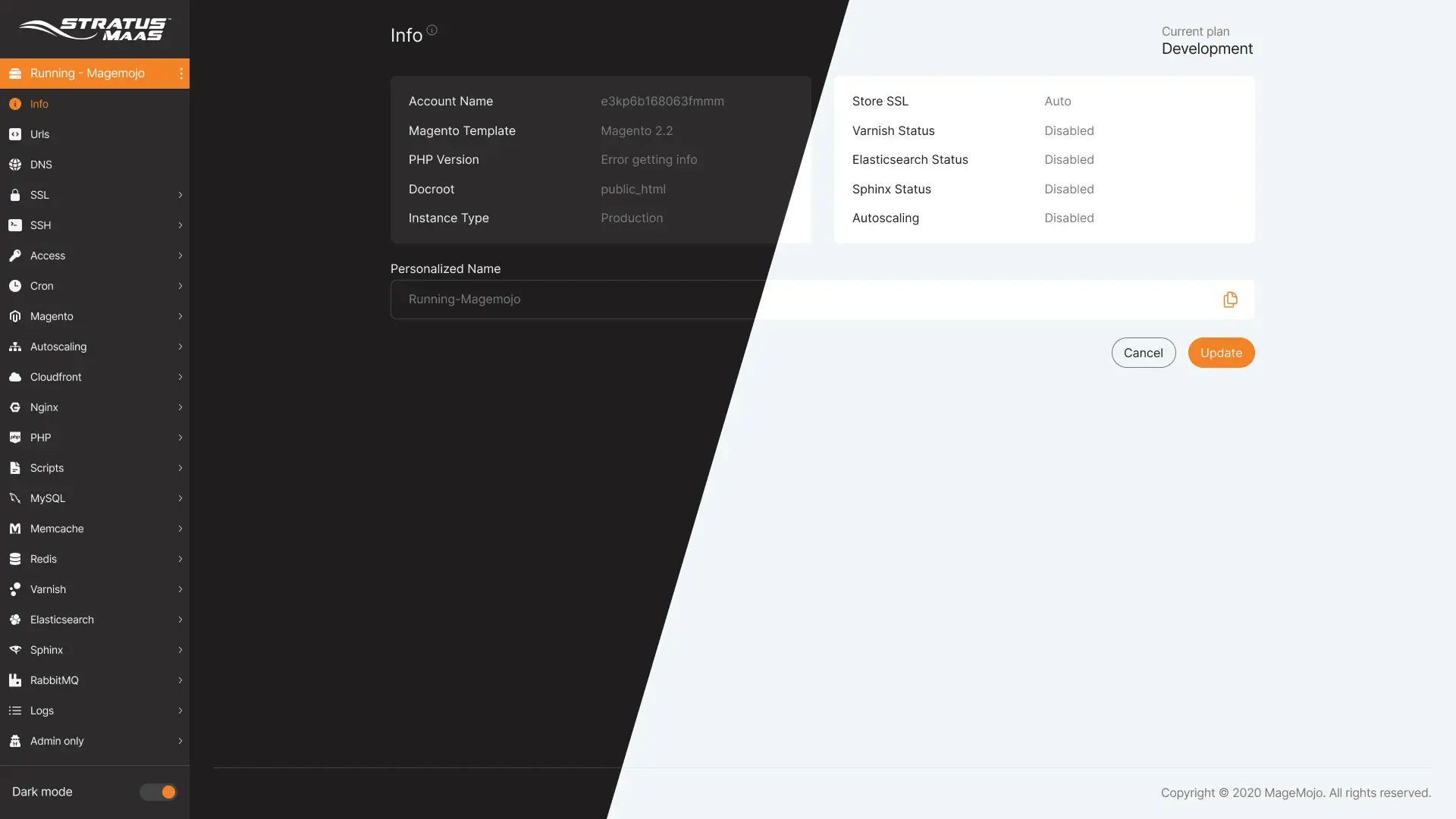This screenshot has width=1456, height=819.
Task: Open the Urls menu item
Action: (95, 134)
